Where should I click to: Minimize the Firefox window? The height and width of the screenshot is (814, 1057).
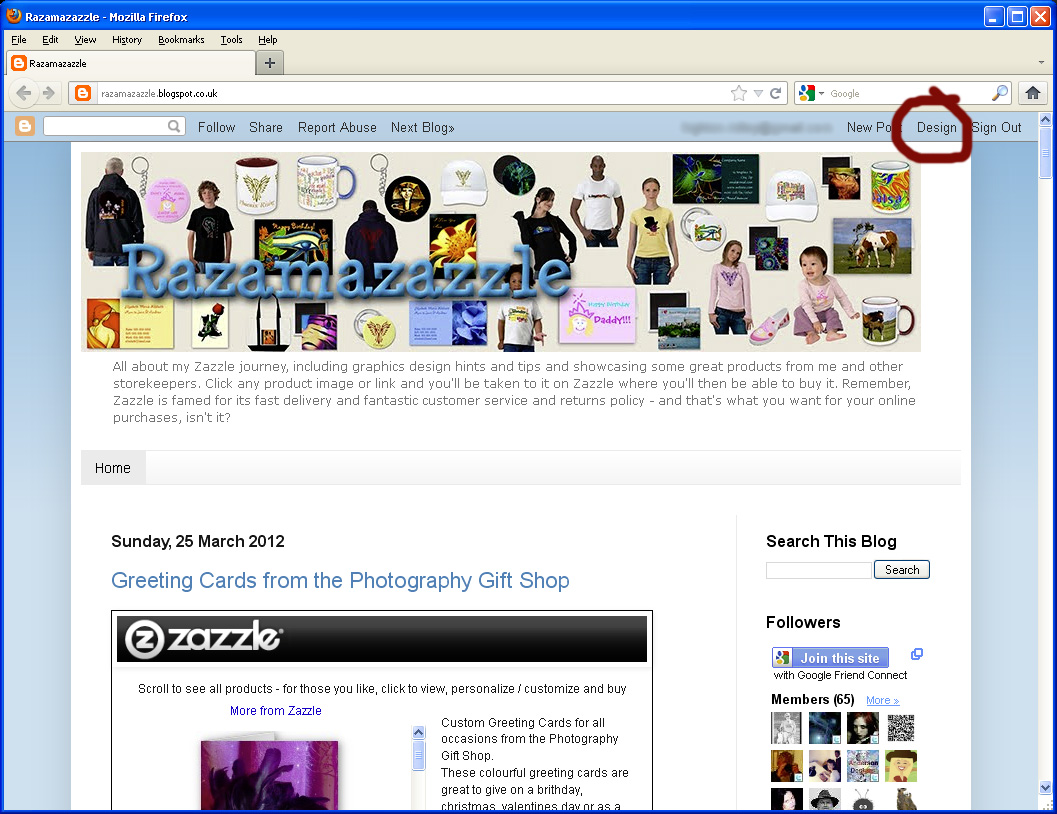994,16
